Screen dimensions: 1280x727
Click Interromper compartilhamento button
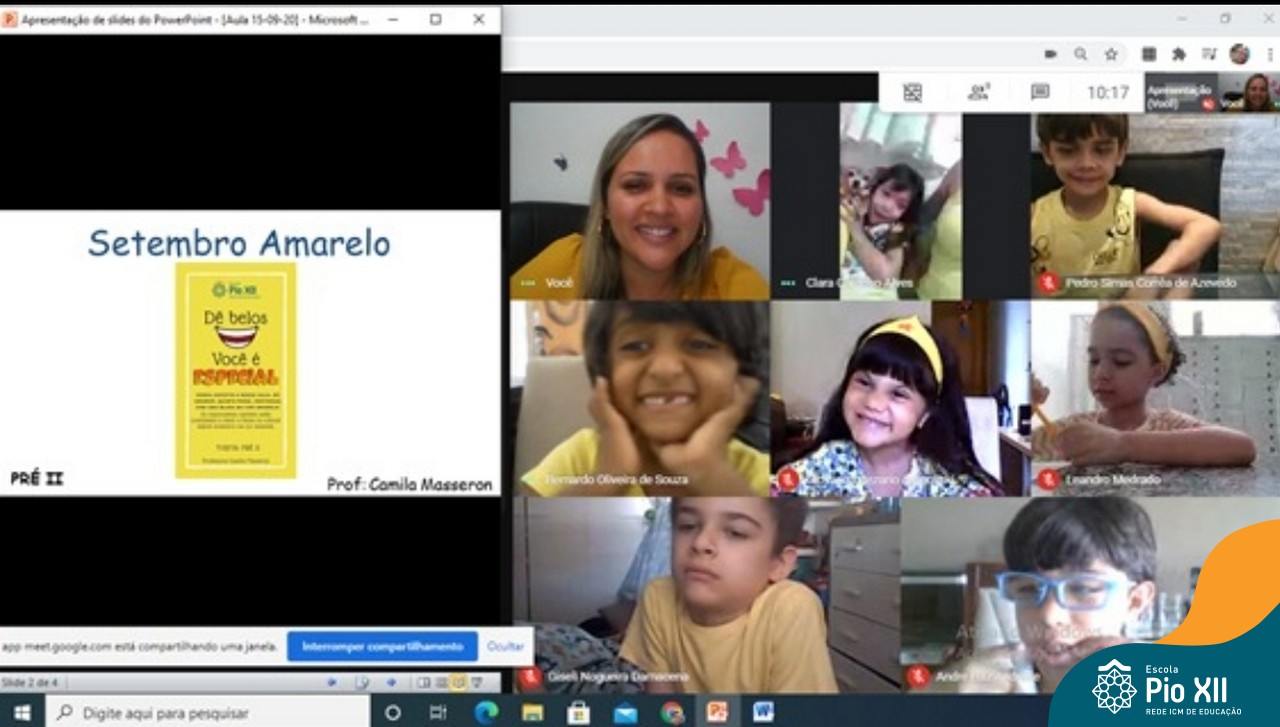click(382, 646)
